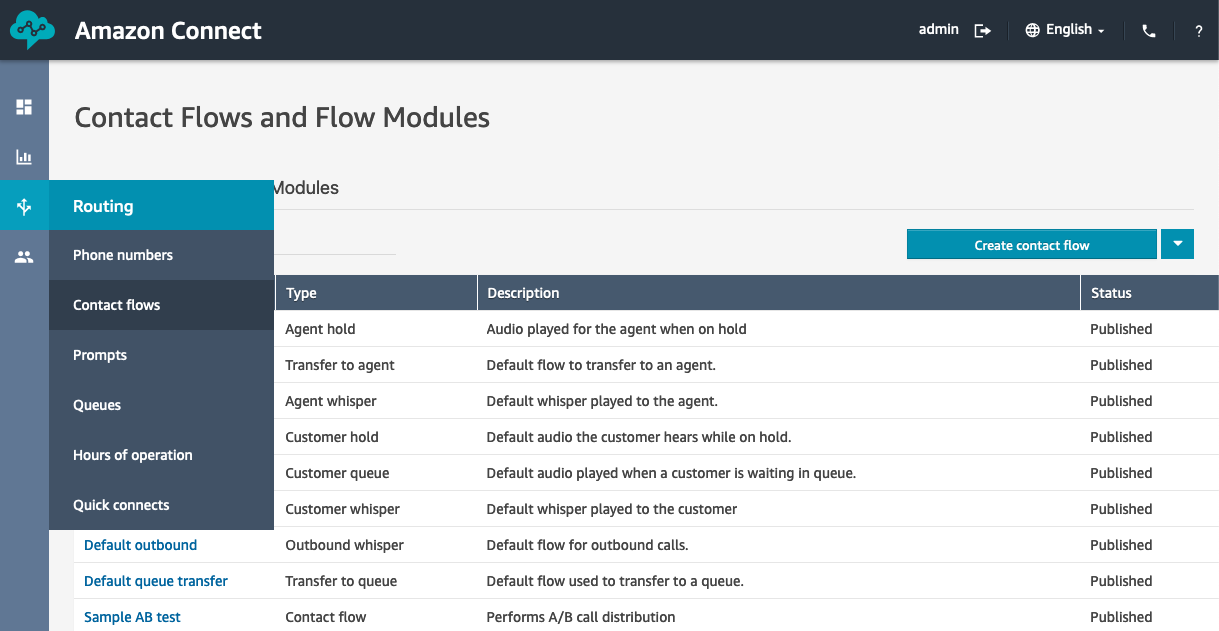
Task: Choose Contact flows in the Routing menu
Action: coord(117,305)
